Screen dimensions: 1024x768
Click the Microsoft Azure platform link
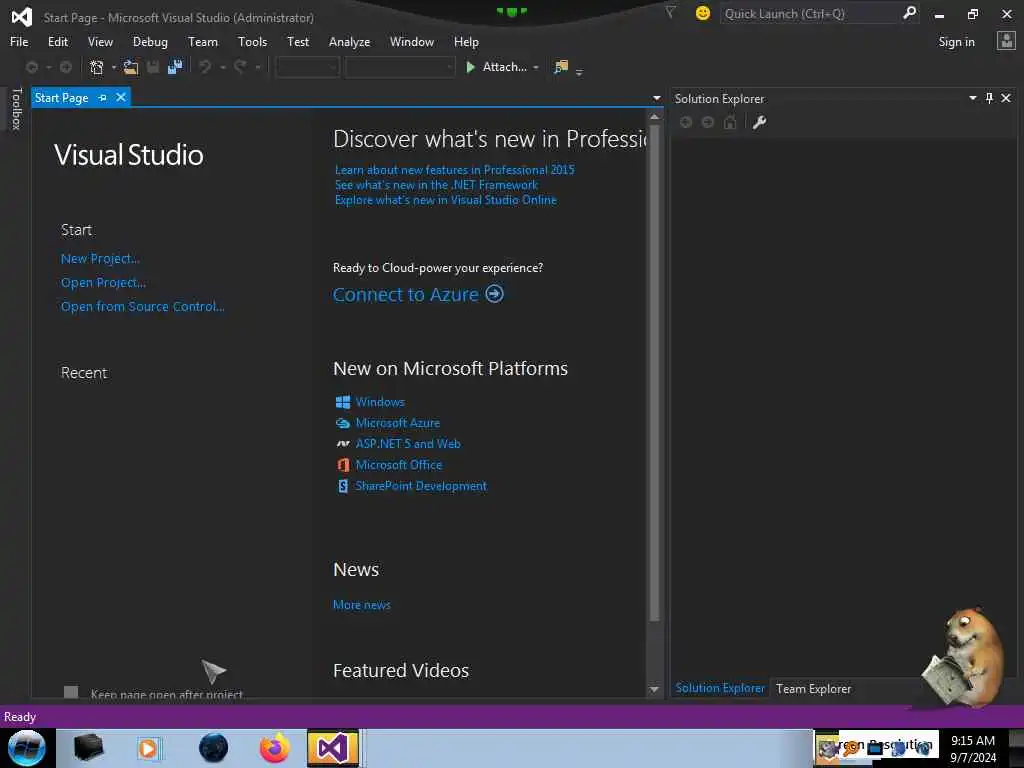[x=397, y=423]
